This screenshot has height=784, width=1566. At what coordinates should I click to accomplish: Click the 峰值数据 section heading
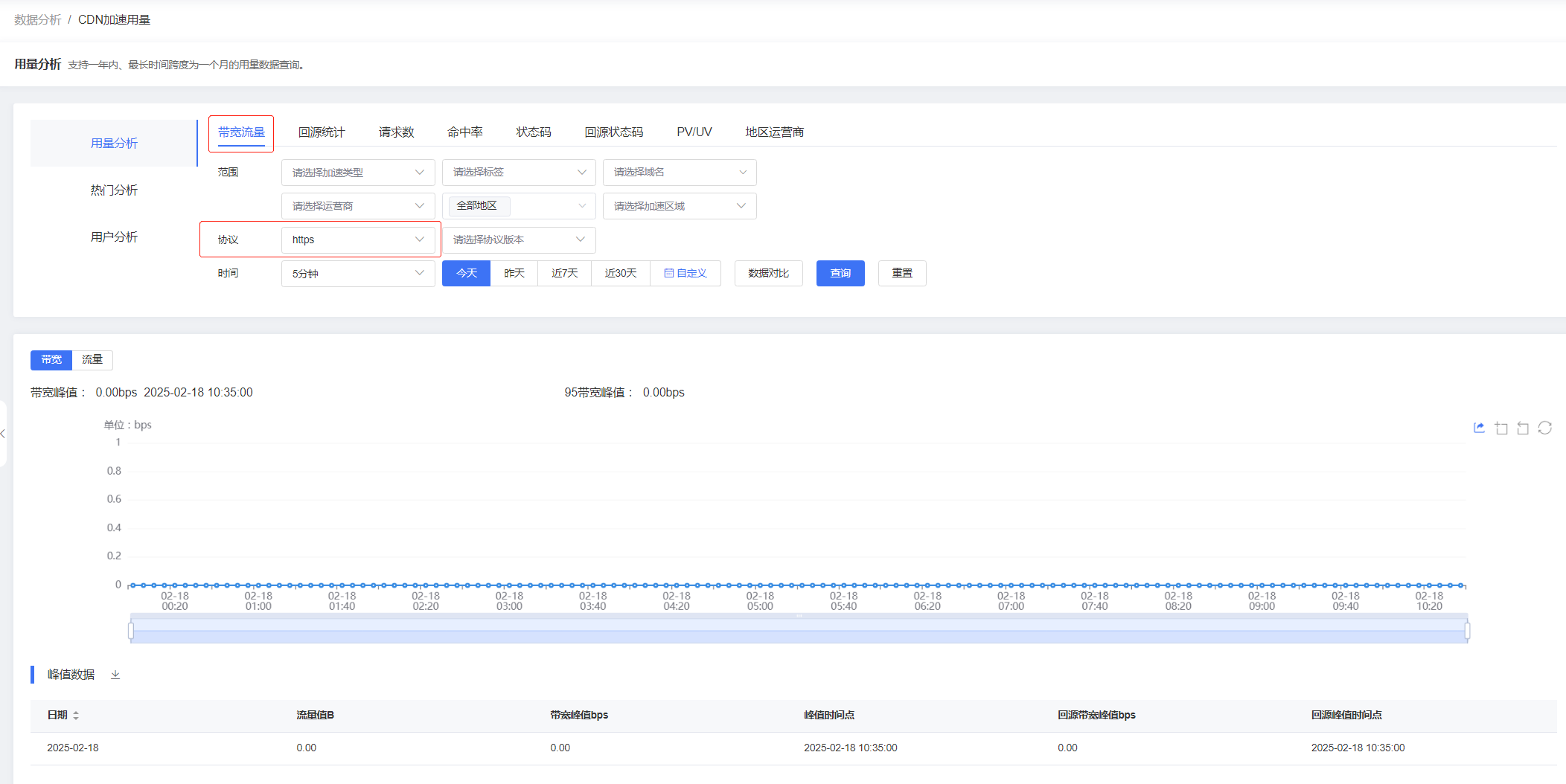71,675
